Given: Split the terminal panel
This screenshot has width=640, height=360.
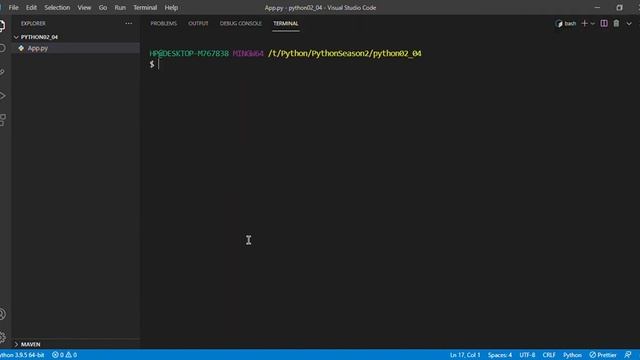Looking at the screenshot, I should (x=604, y=24).
